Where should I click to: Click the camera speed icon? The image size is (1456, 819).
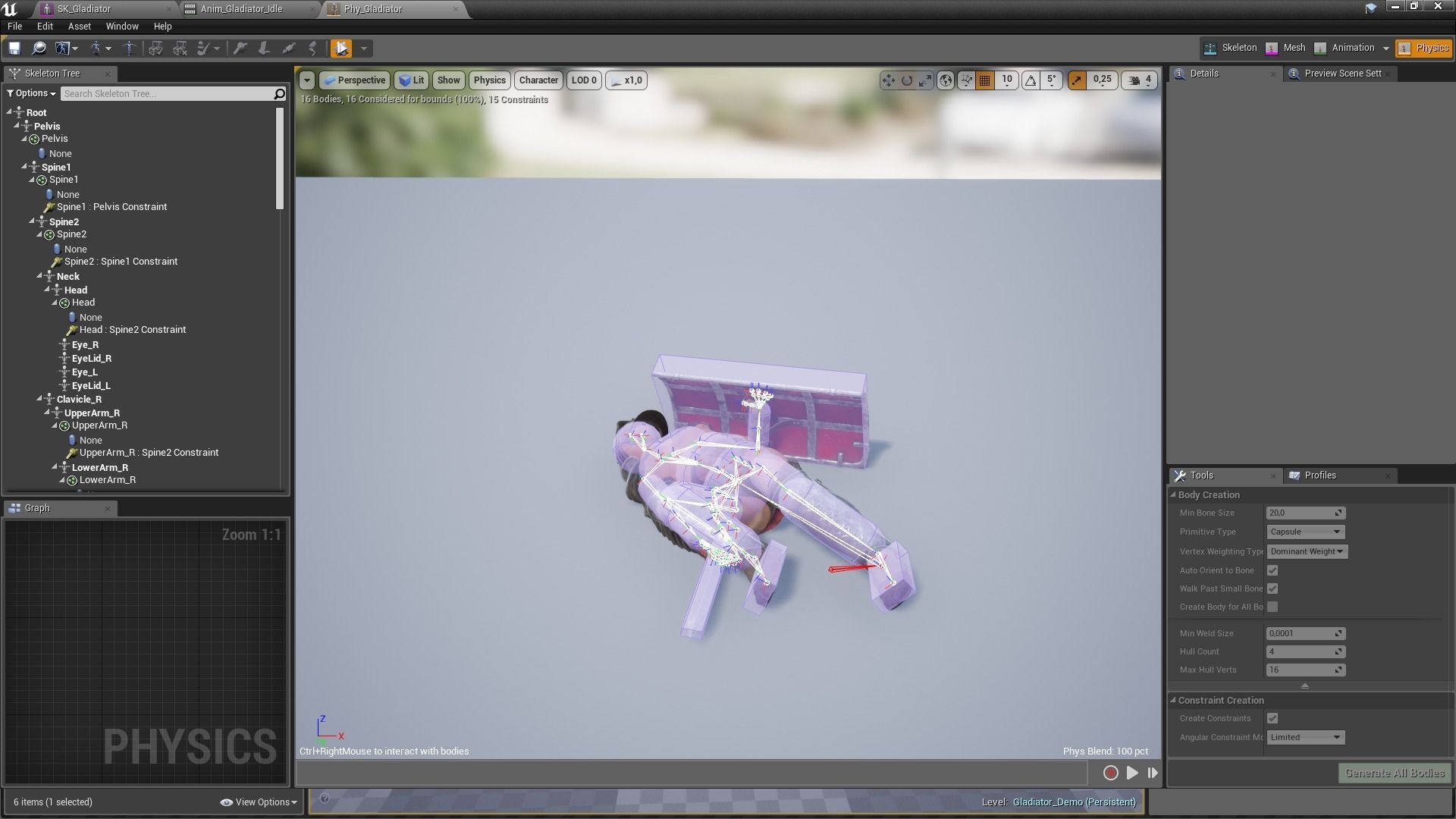coord(1135,80)
